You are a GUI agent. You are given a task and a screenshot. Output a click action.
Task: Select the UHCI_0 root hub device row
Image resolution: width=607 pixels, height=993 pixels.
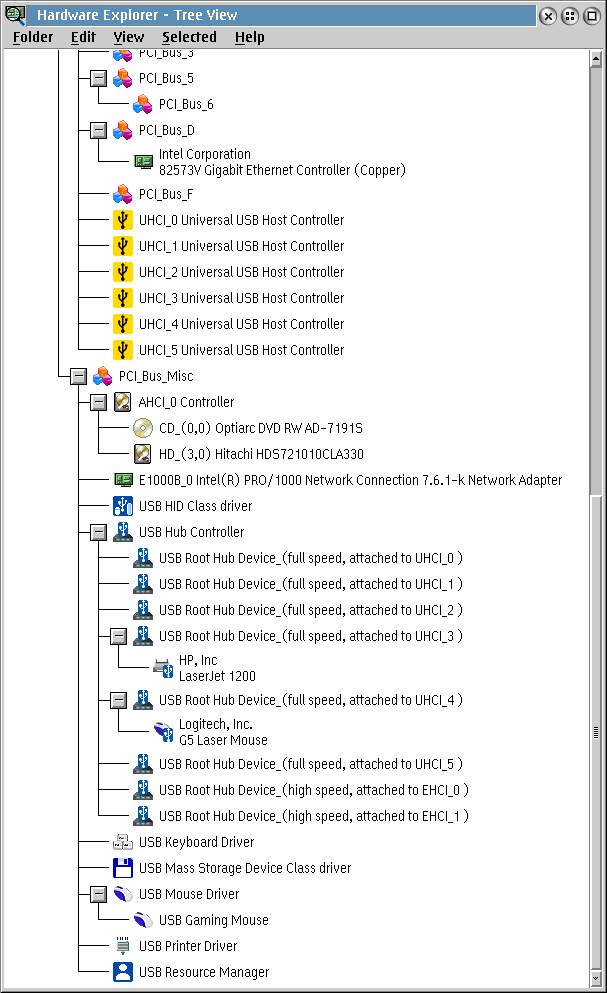tap(310, 558)
